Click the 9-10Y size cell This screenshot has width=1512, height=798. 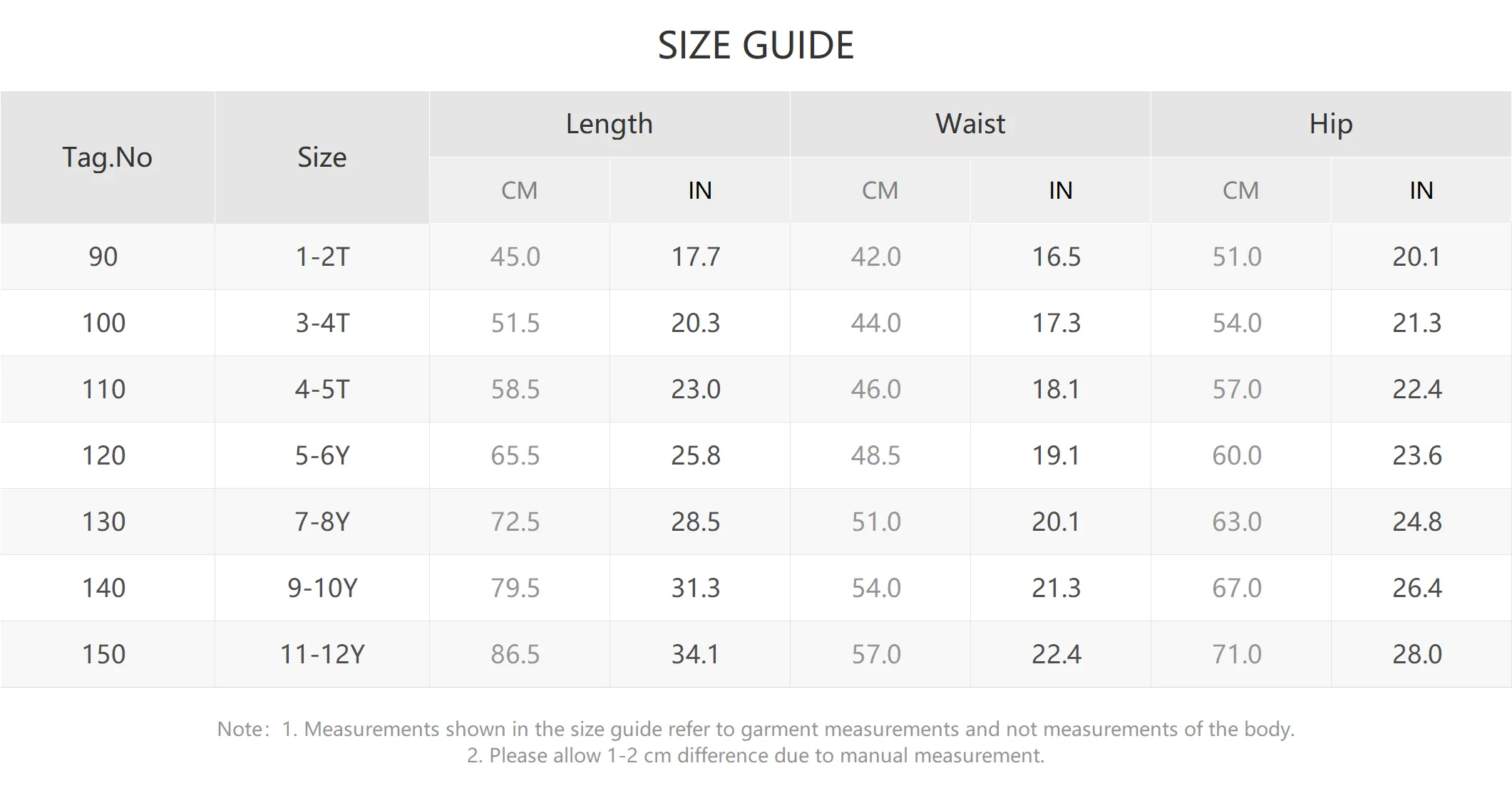click(322, 588)
